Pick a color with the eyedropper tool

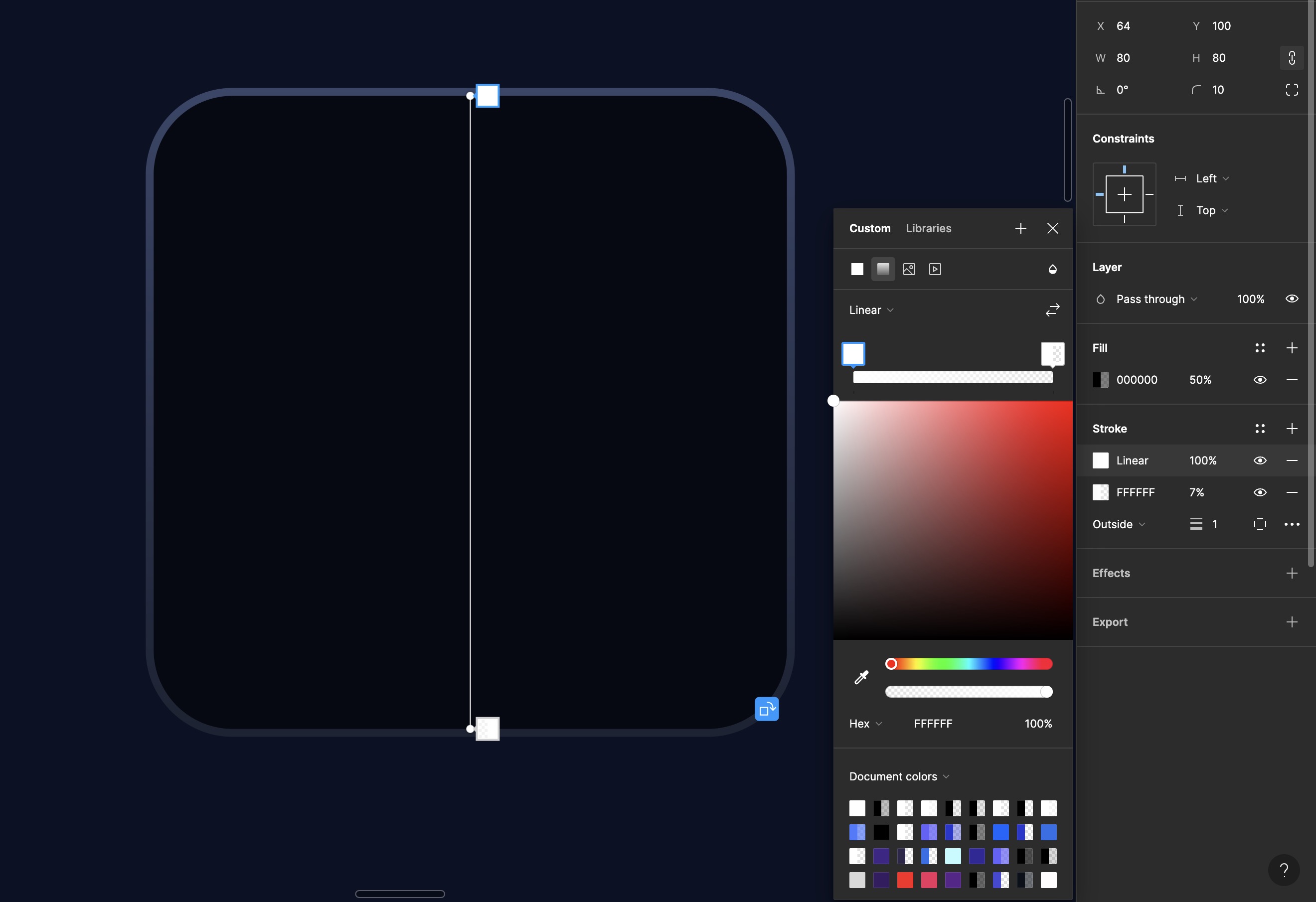[x=861, y=677]
